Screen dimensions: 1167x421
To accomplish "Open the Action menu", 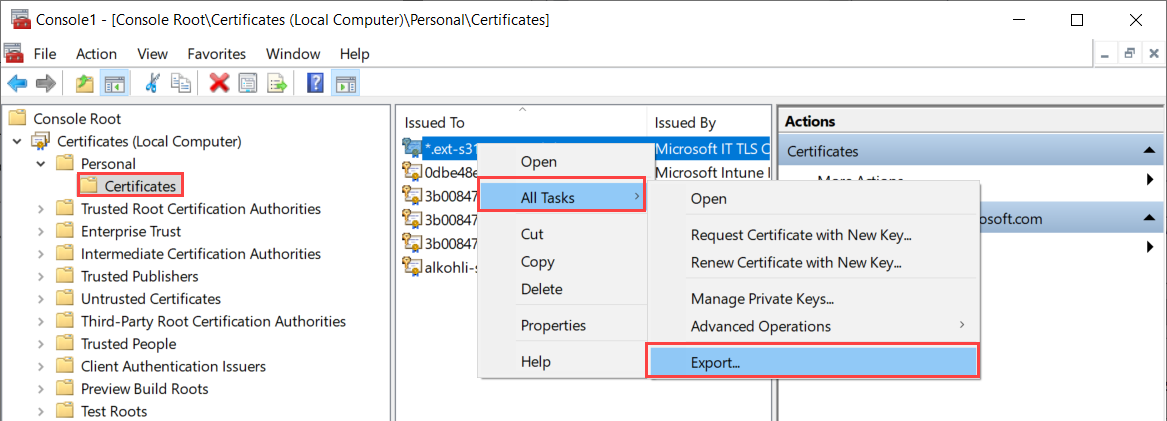I will click(x=96, y=54).
